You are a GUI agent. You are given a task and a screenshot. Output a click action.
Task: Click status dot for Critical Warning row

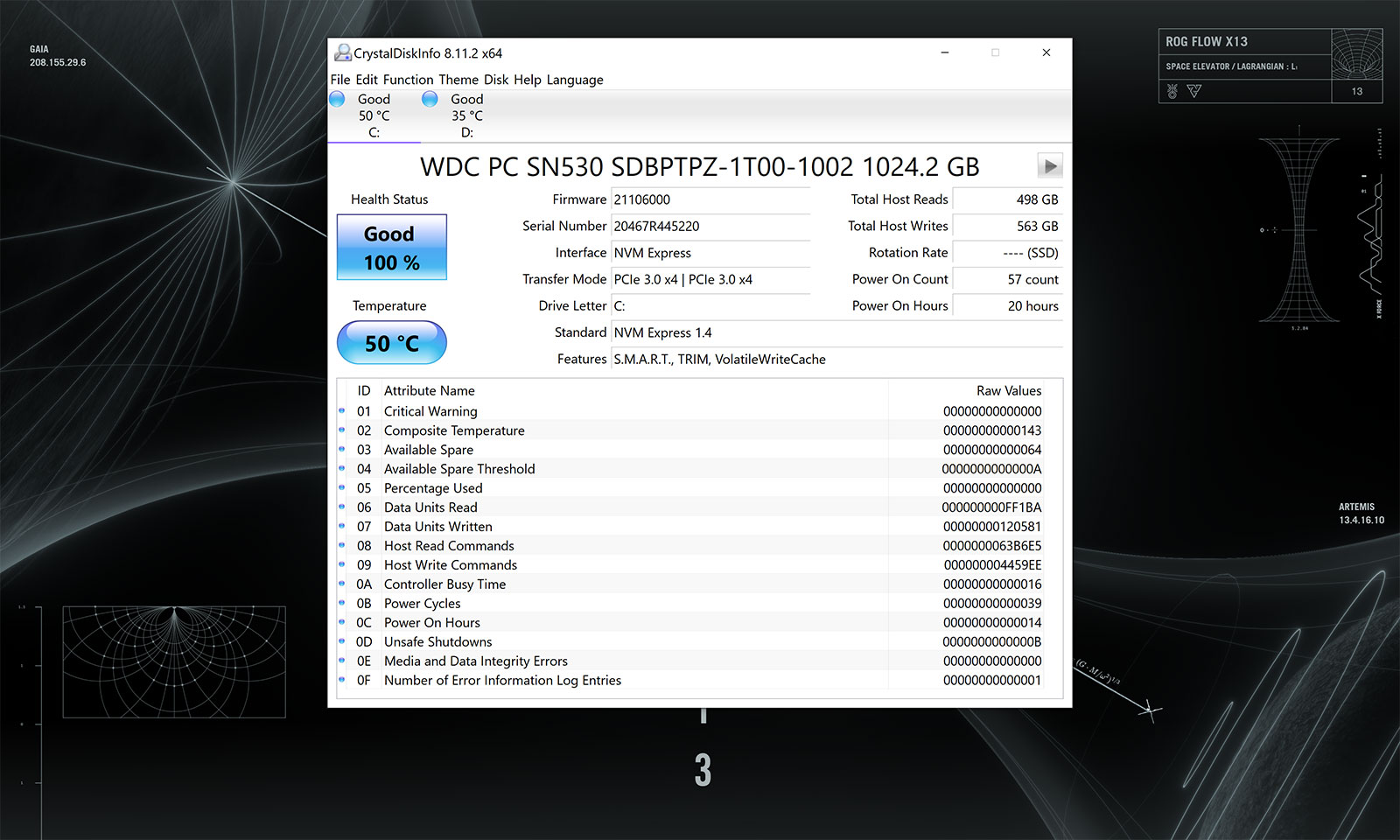coord(342,410)
